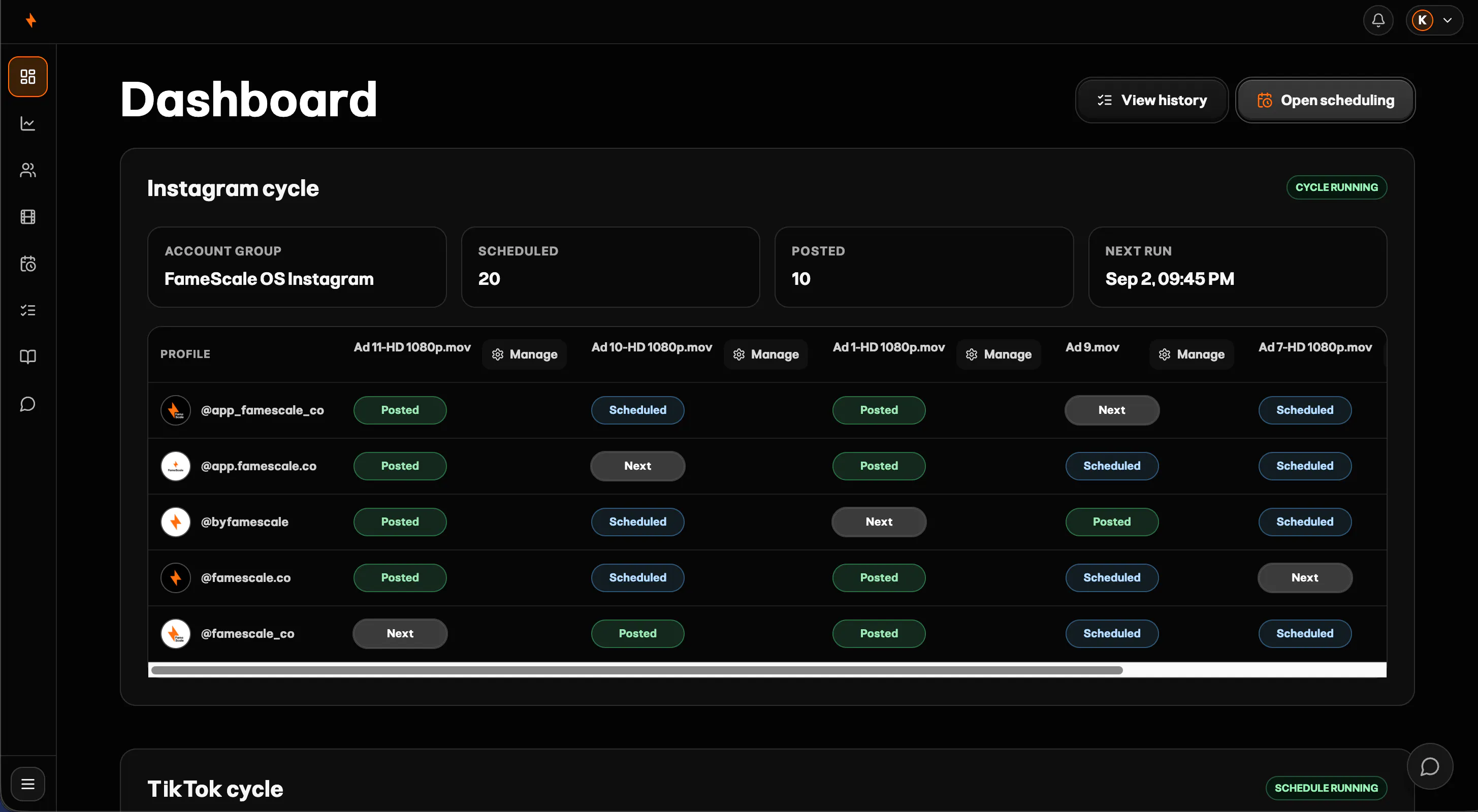Click @famescale.co profile avatar
This screenshot has height=812, width=1478.
coord(176,578)
